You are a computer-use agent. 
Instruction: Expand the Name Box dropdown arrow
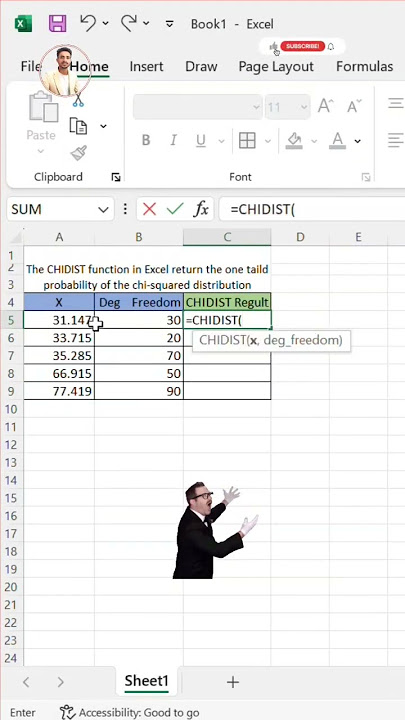(x=104, y=210)
